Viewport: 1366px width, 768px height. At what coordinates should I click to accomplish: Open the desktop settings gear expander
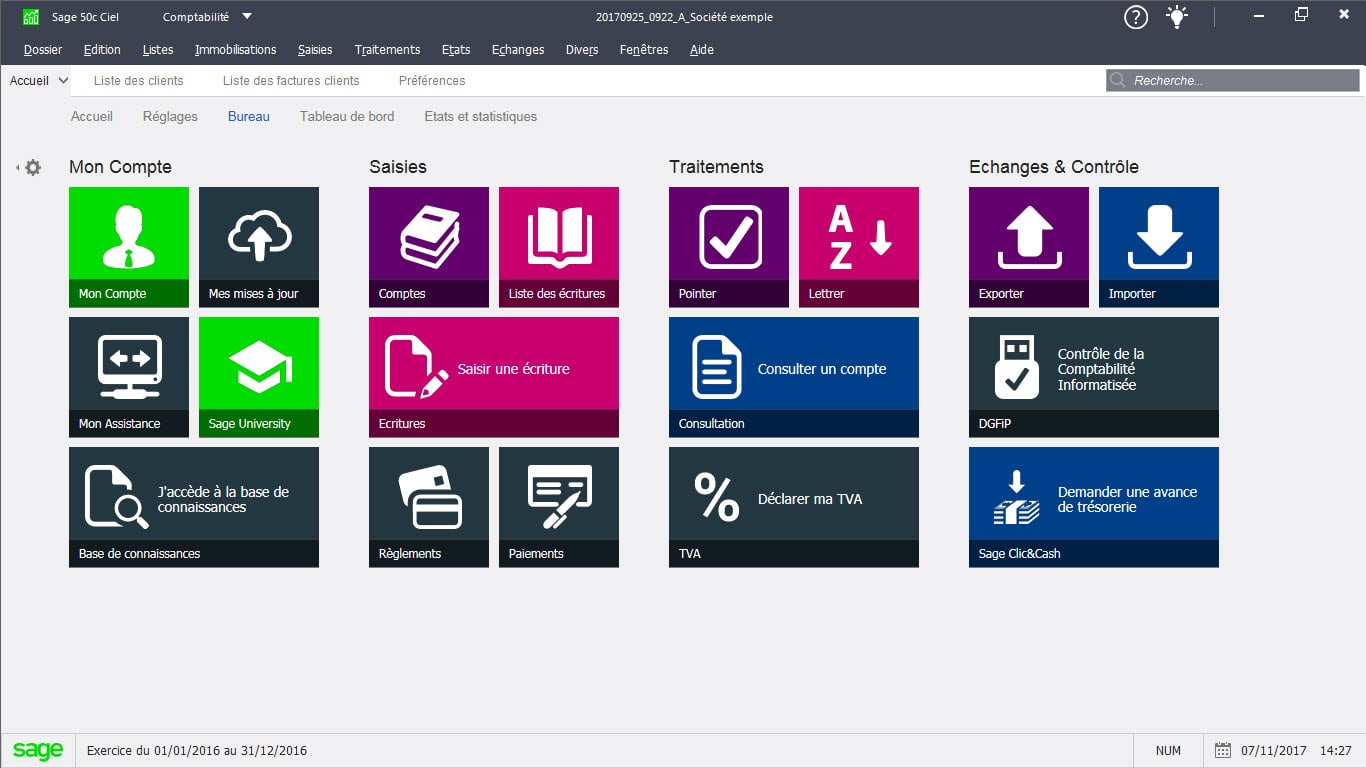[x=32, y=168]
